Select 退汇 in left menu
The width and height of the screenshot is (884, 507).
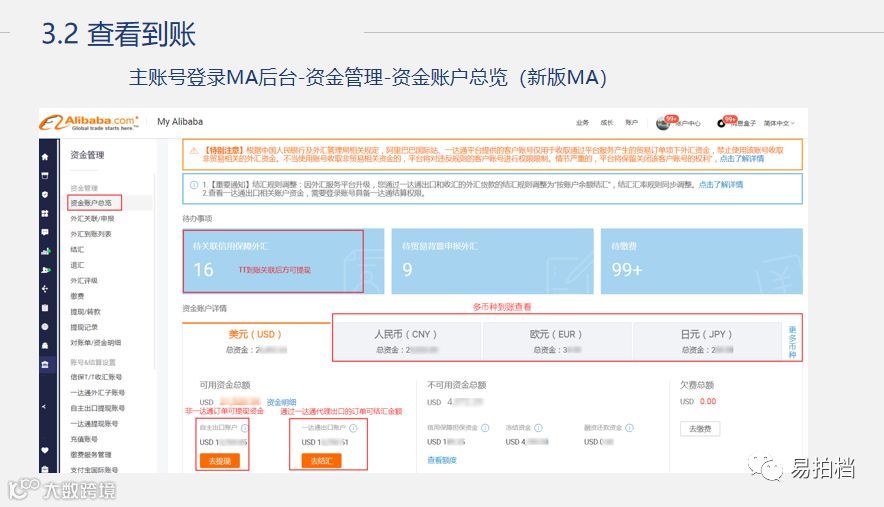[x=77, y=265]
